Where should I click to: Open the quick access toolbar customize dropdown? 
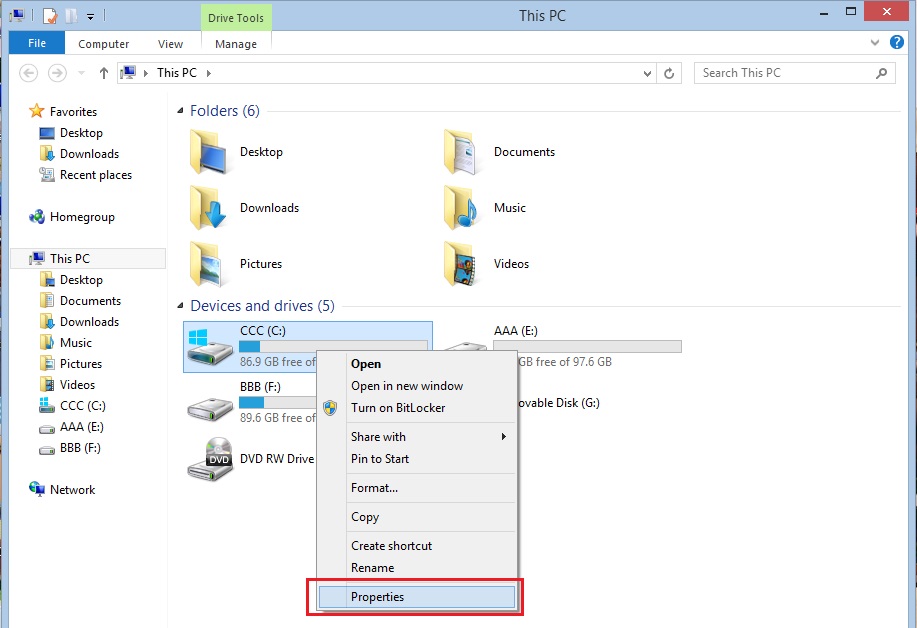tap(91, 17)
